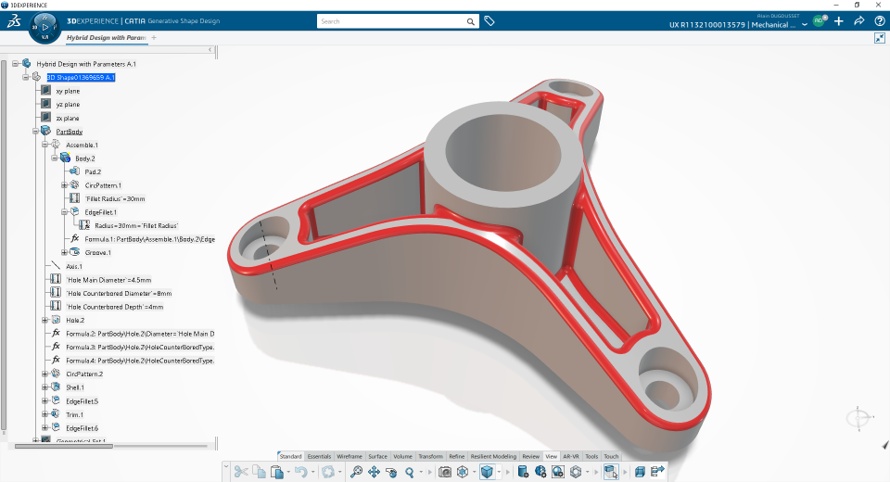
Task: Open the Paste options dropdown arrow
Action: point(288,472)
